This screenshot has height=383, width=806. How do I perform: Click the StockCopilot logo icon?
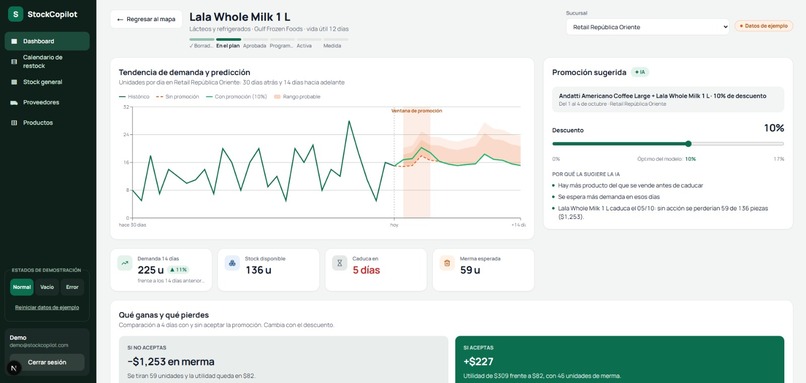tap(15, 14)
